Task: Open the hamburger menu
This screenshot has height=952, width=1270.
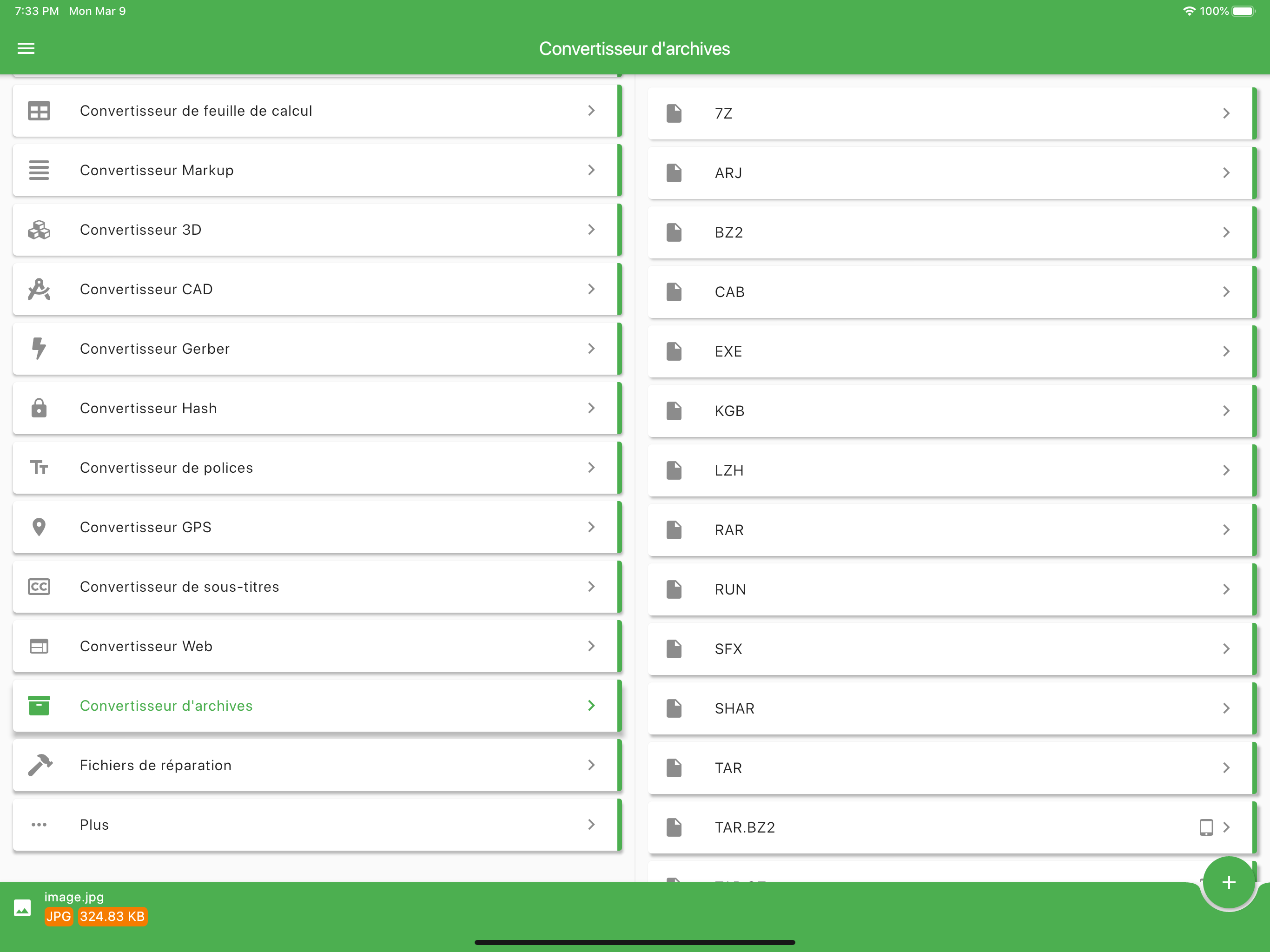Action: [26, 49]
